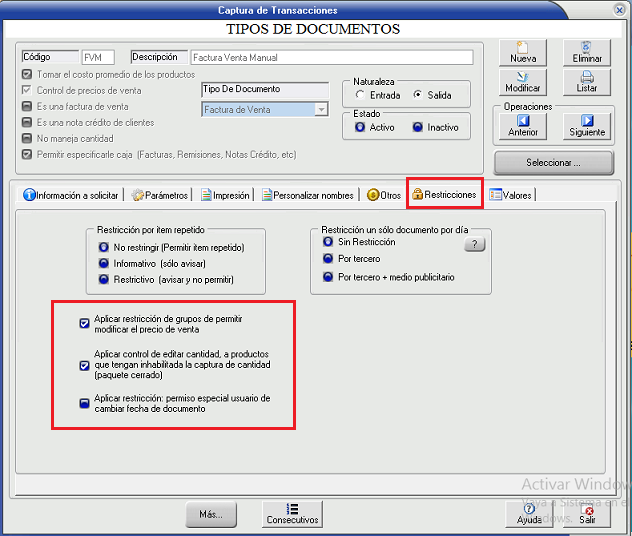Open the Consecutivos list button
This screenshot has width=632, height=536.
point(292,514)
